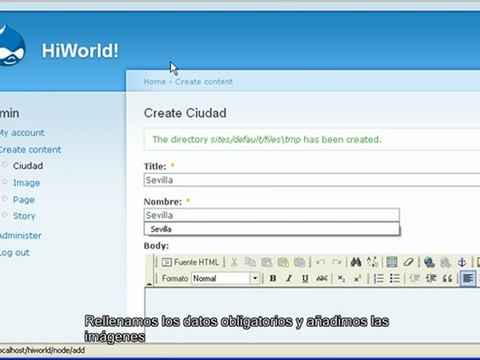Open Create content in sidebar menu
Screen dimensions: 480x360
pos(30,150)
